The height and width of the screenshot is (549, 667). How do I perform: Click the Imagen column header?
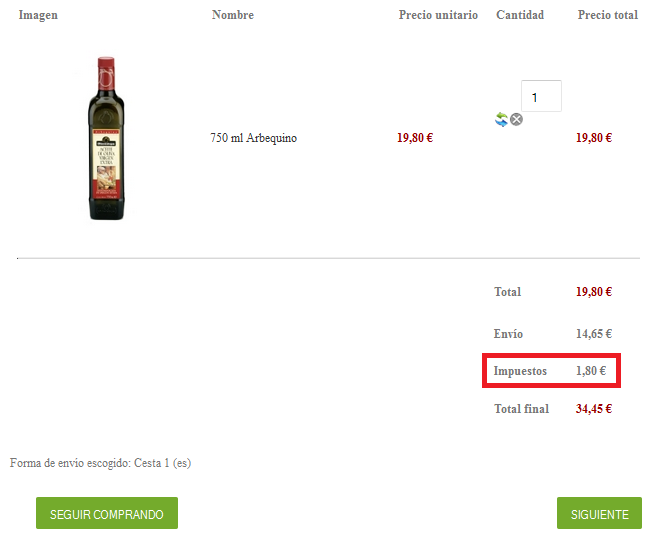point(38,15)
